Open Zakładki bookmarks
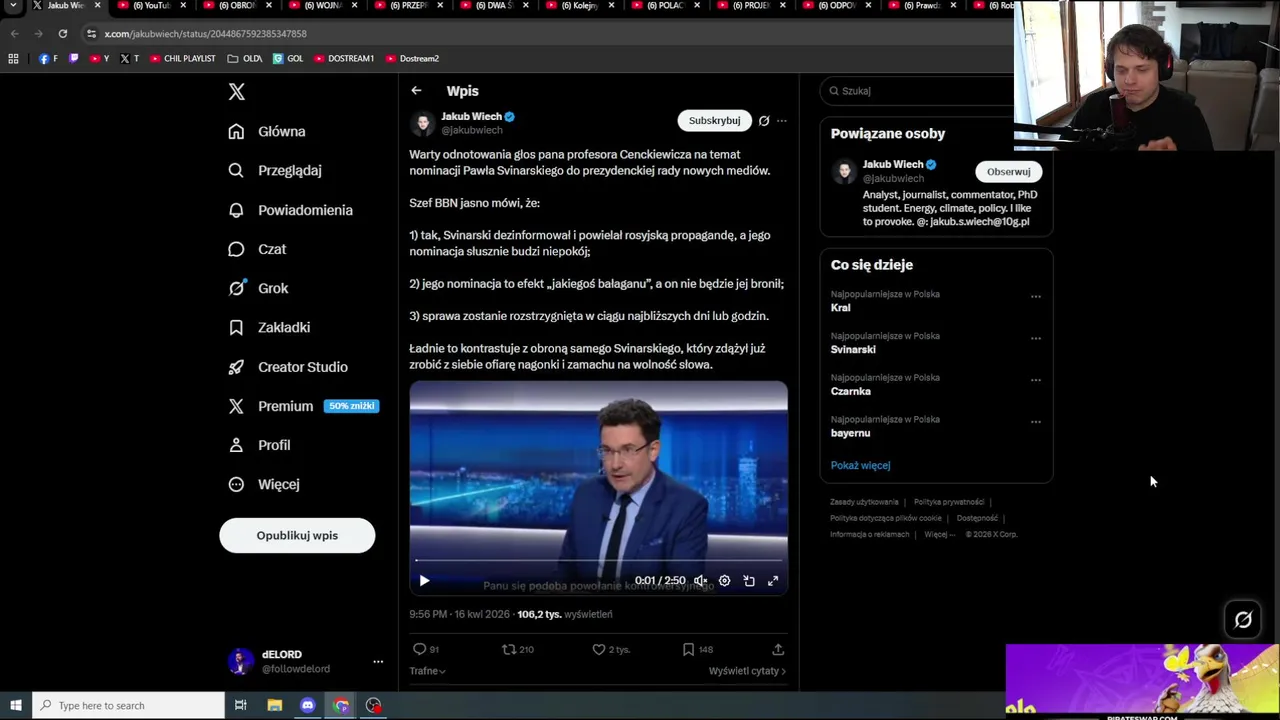 click(x=269, y=327)
